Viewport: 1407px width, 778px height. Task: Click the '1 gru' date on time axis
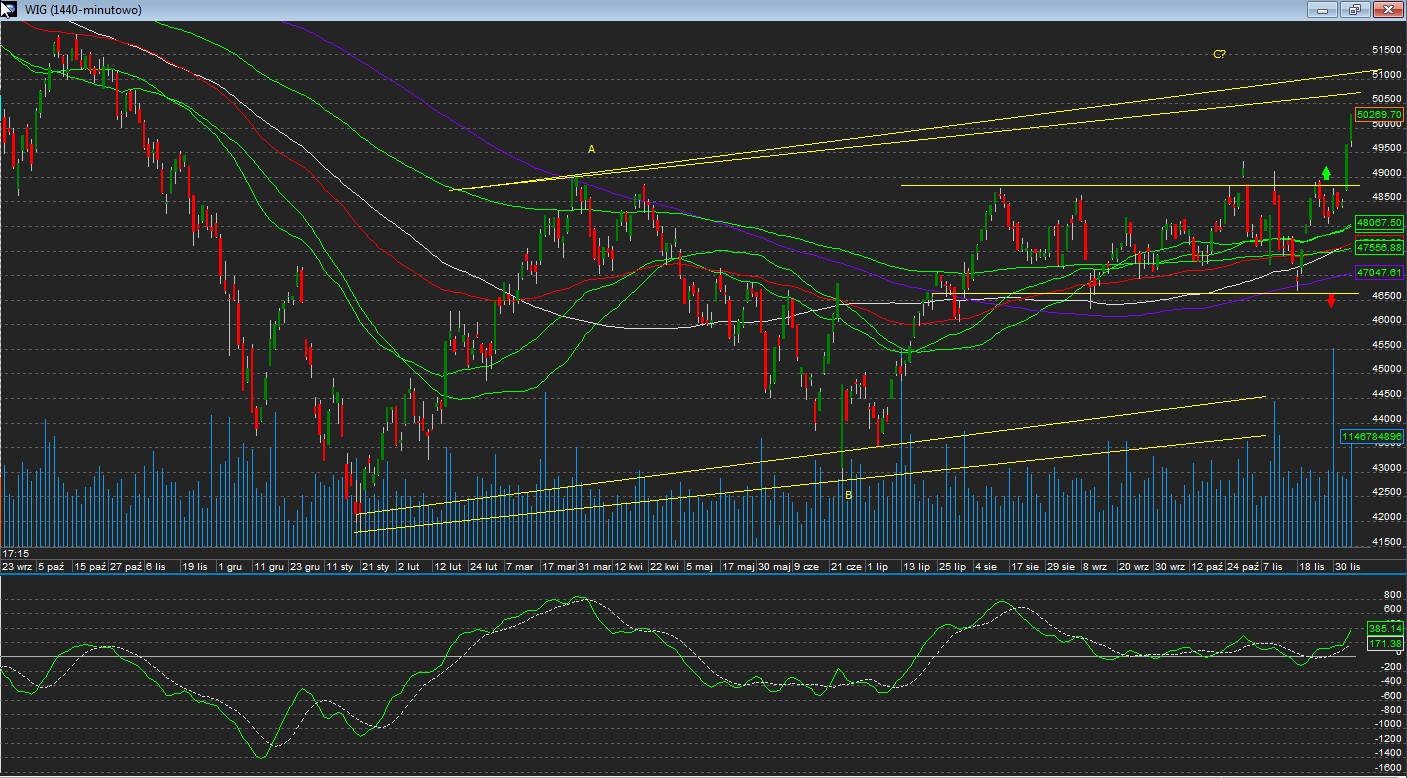[x=229, y=566]
